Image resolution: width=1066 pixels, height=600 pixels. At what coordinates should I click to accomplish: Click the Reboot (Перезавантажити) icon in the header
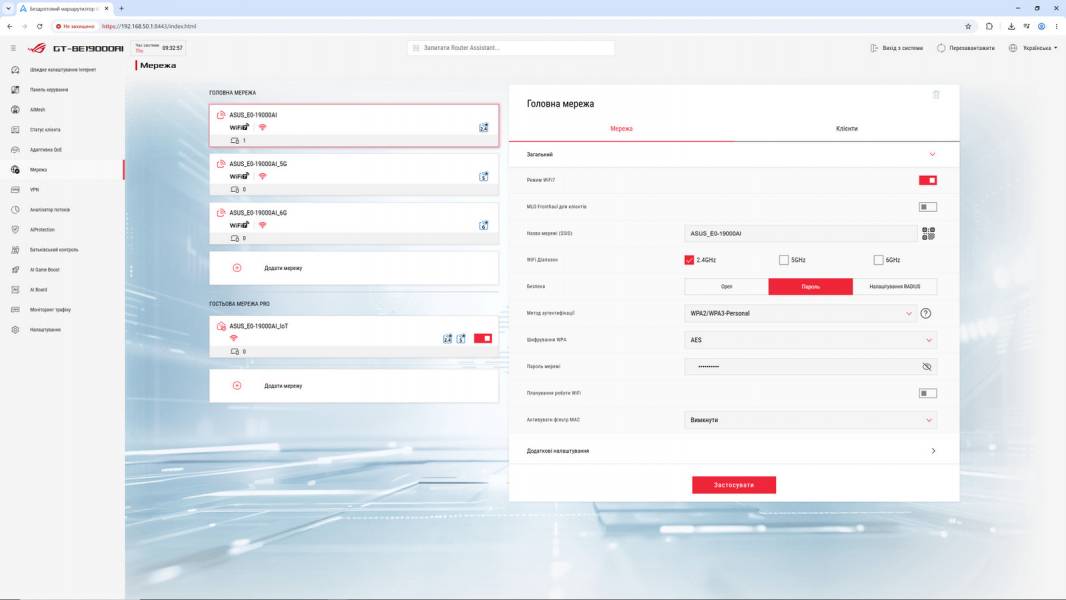[941, 48]
